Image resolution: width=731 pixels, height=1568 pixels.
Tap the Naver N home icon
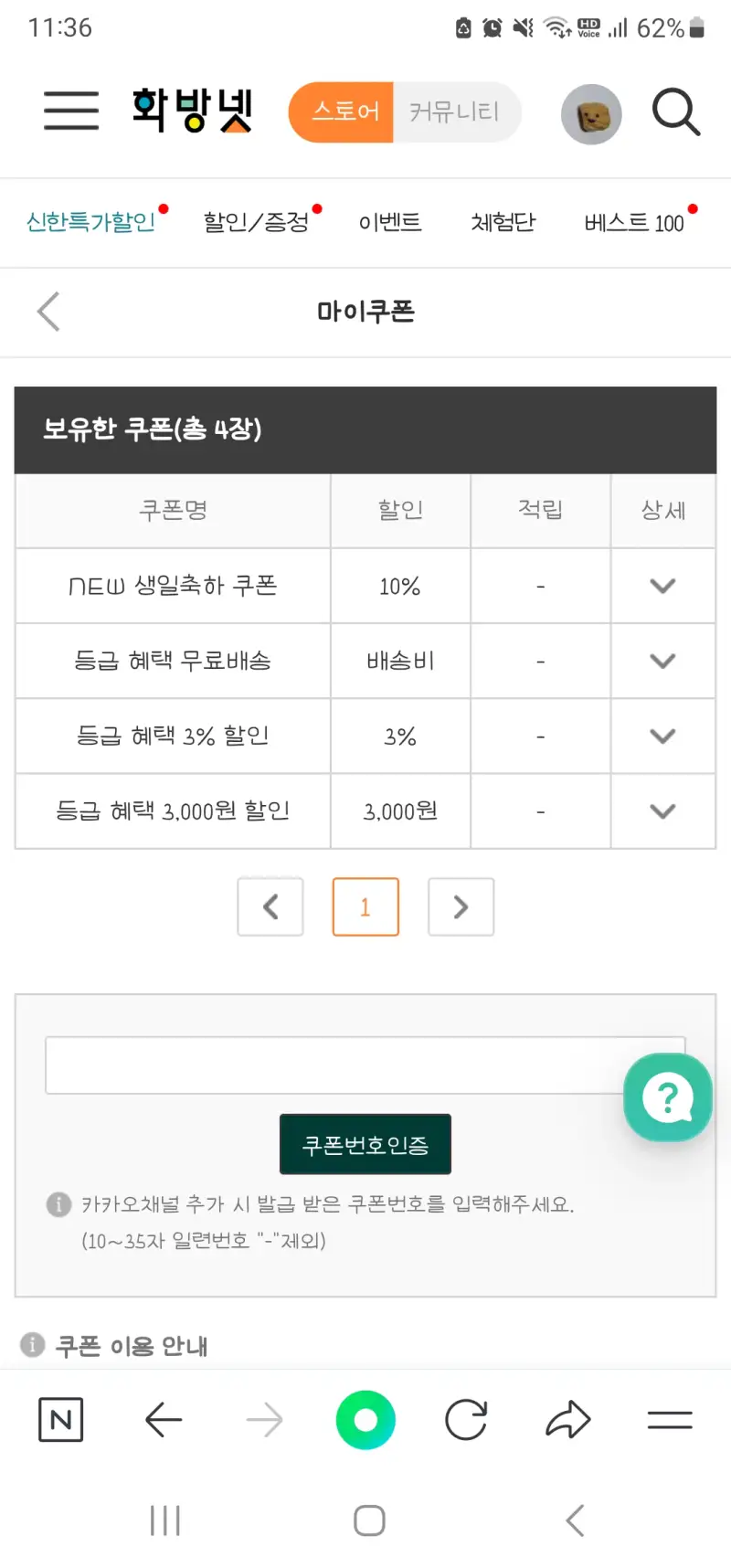click(x=61, y=1419)
